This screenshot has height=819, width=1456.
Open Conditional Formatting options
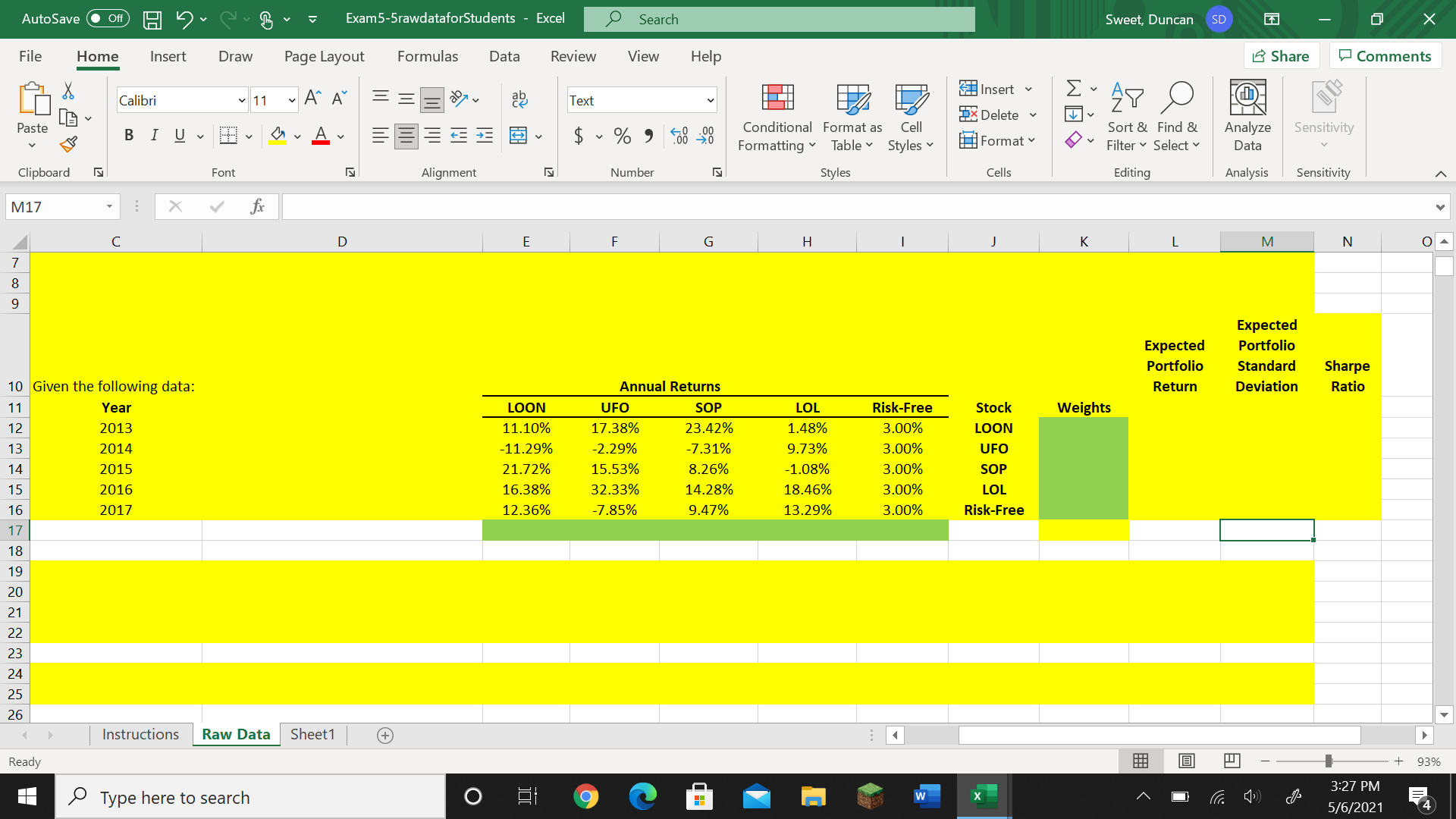776,118
